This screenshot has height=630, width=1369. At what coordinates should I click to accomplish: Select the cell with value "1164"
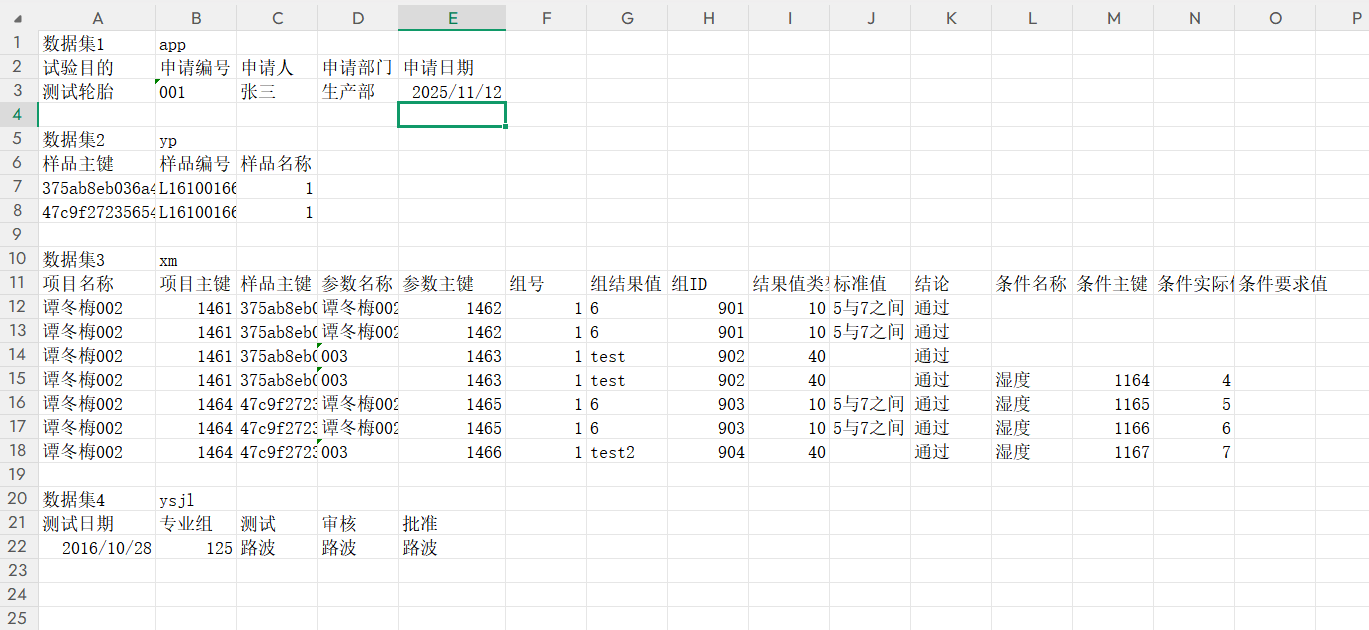pos(1113,379)
